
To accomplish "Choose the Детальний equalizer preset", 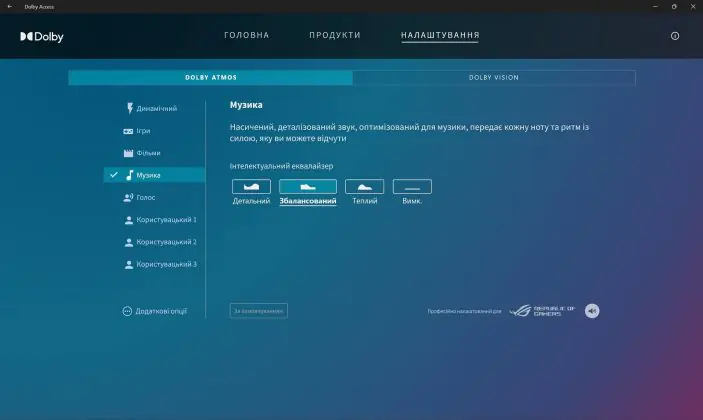I will coord(251,186).
